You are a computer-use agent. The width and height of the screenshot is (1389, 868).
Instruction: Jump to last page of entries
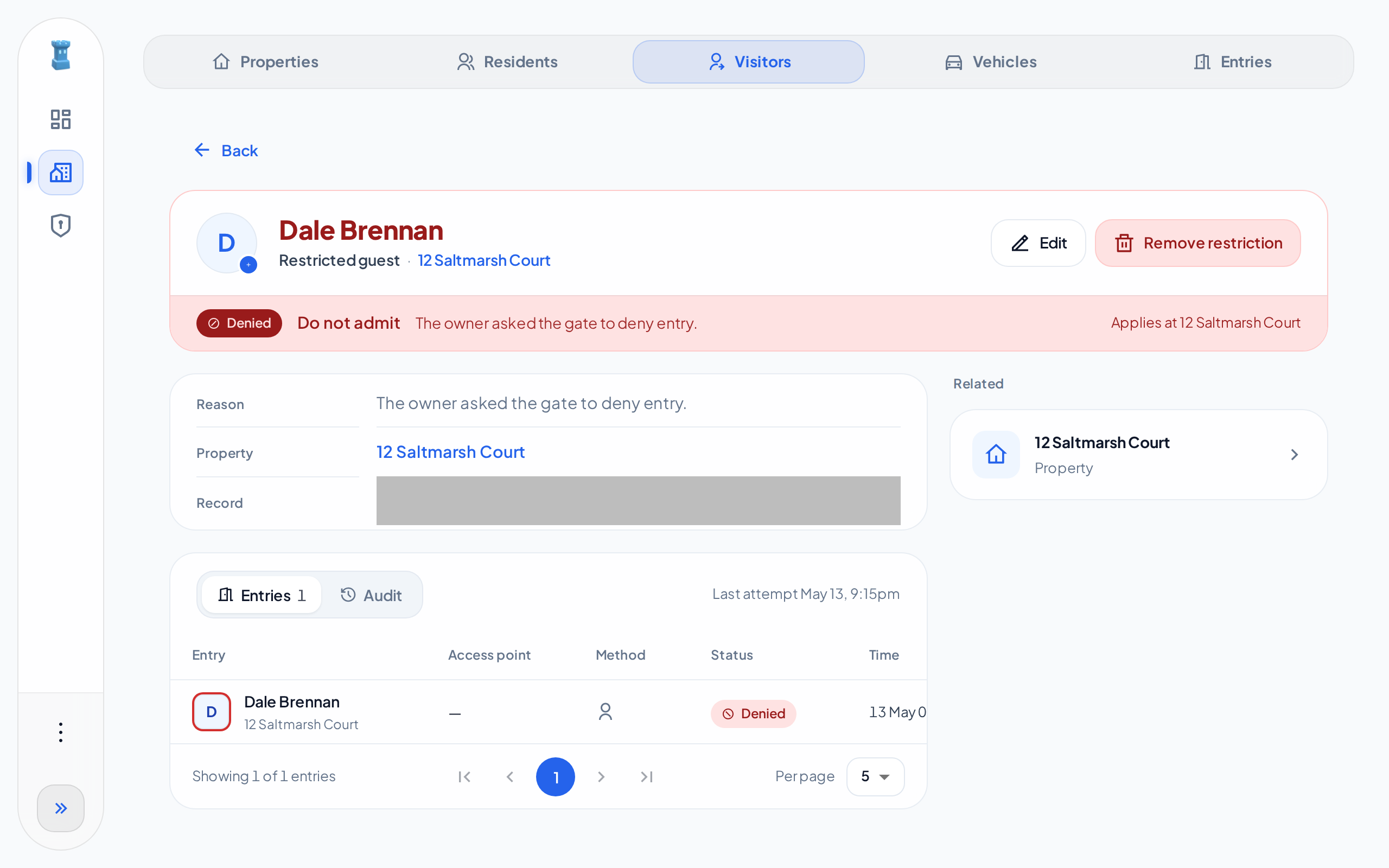647,777
